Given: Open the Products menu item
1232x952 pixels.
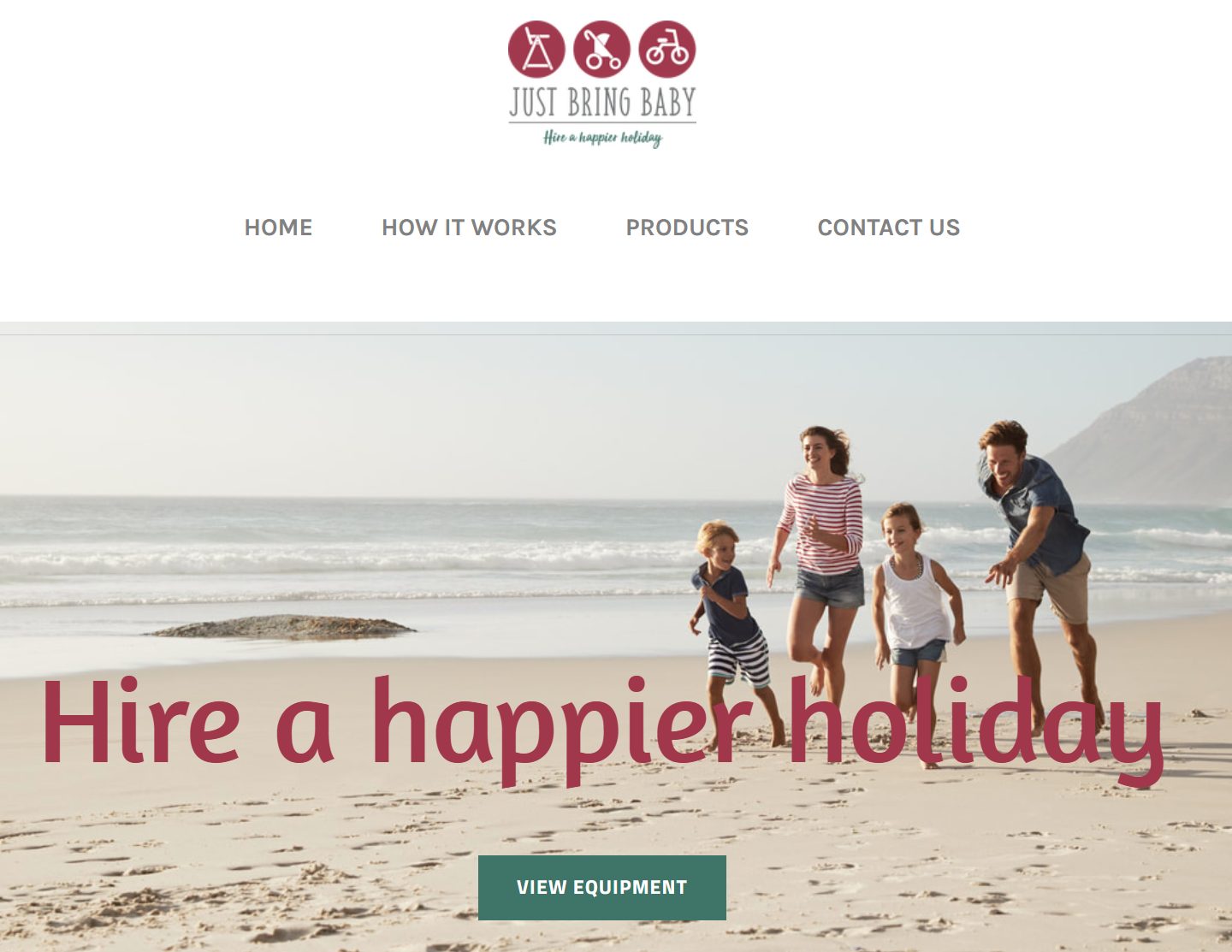Looking at the screenshot, I should coord(687,228).
